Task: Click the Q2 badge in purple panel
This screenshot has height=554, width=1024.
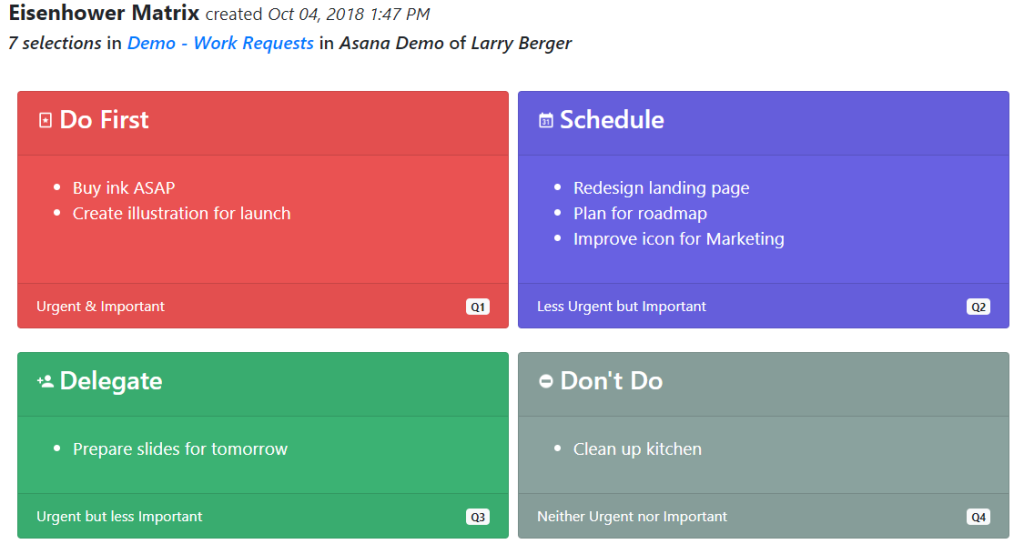Action: point(978,307)
